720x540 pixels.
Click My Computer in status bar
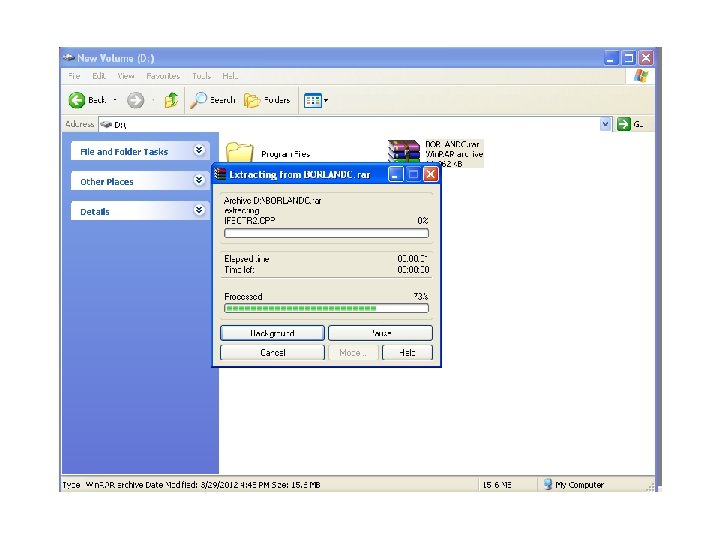tap(574, 484)
